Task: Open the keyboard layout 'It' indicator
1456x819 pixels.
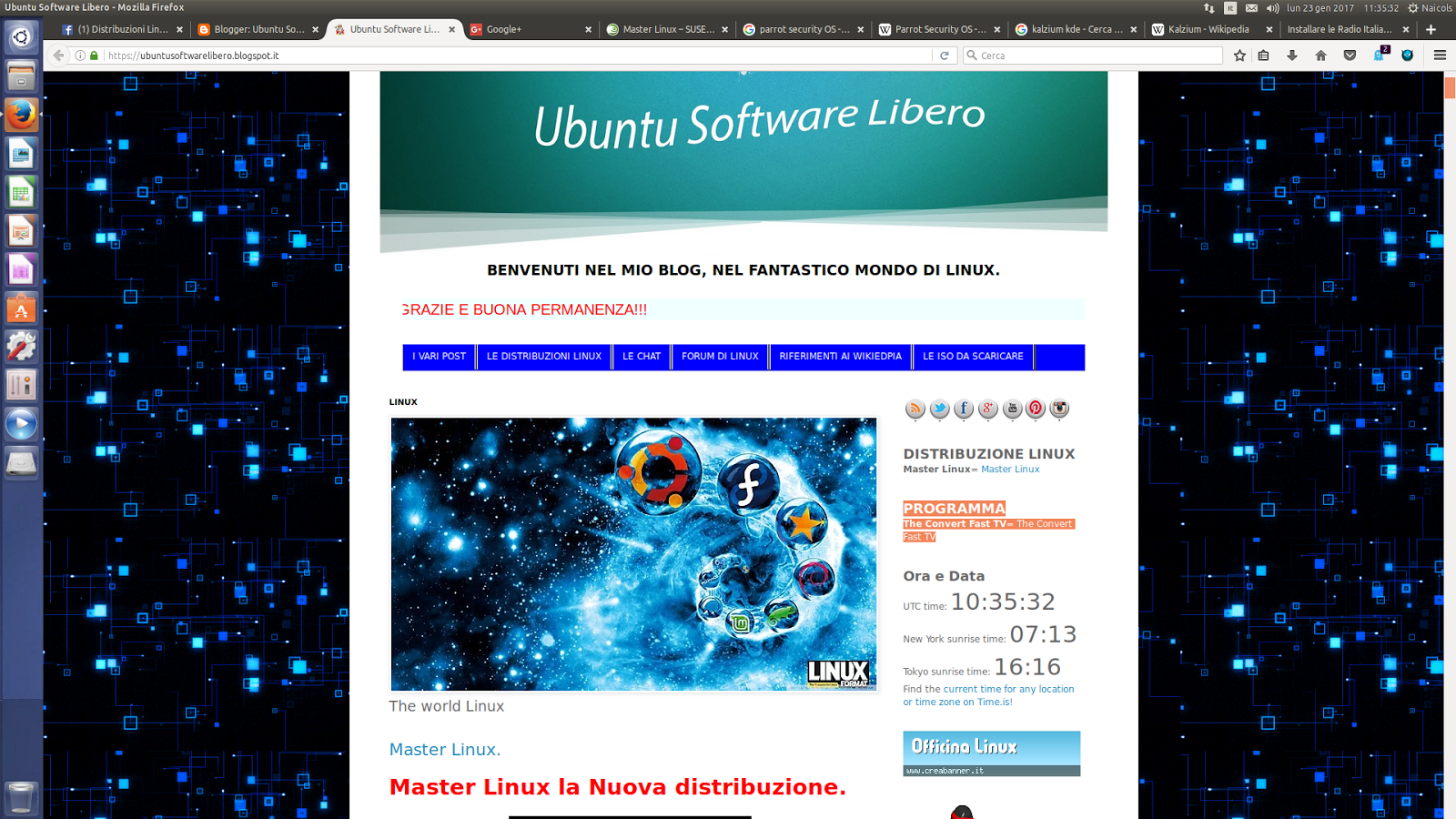Action: 1230,7
